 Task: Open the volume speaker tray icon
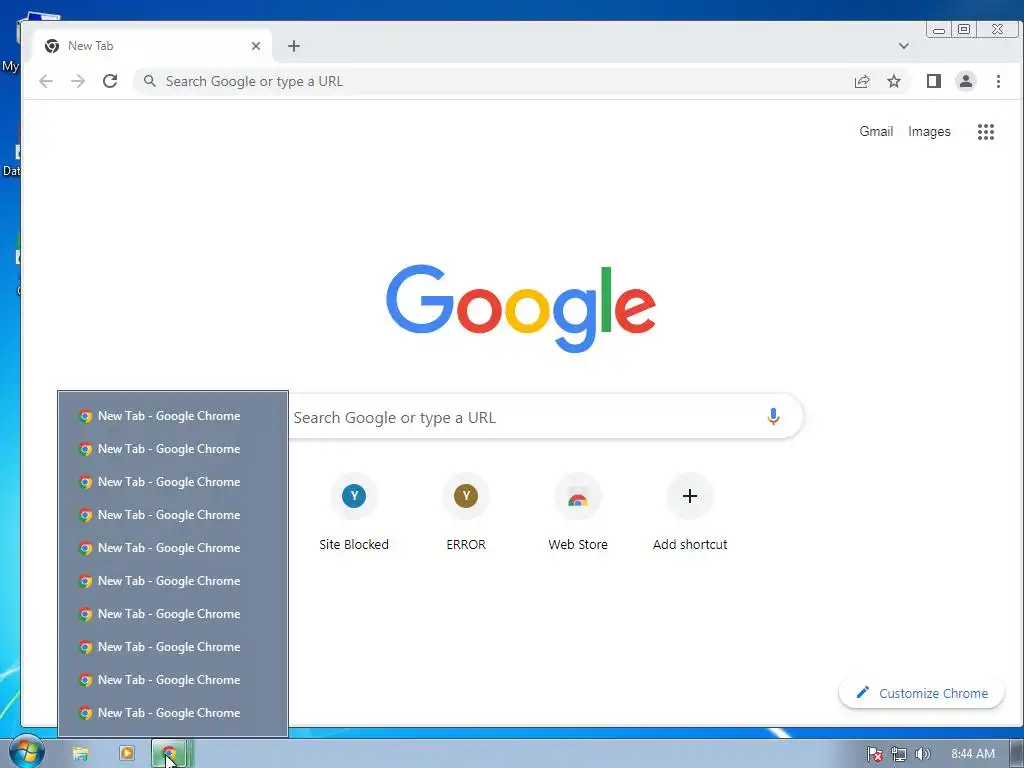point(922,754)
